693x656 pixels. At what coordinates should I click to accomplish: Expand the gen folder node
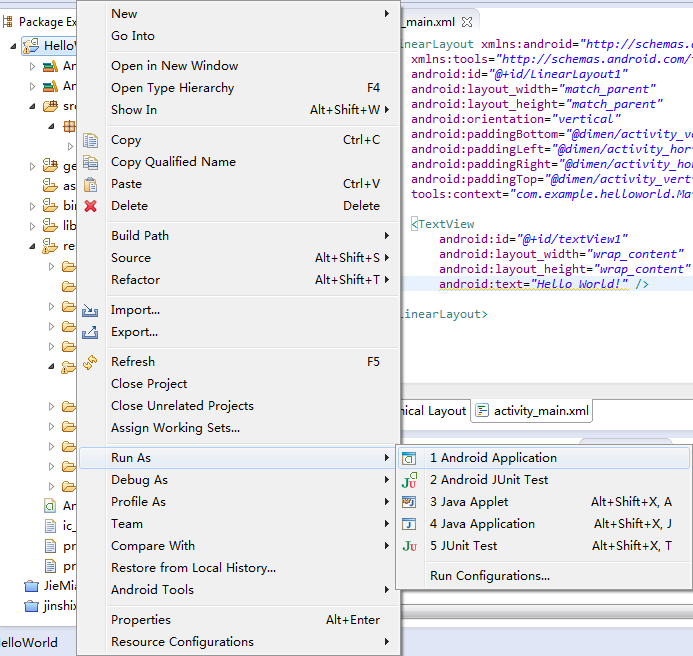[32, 166]
